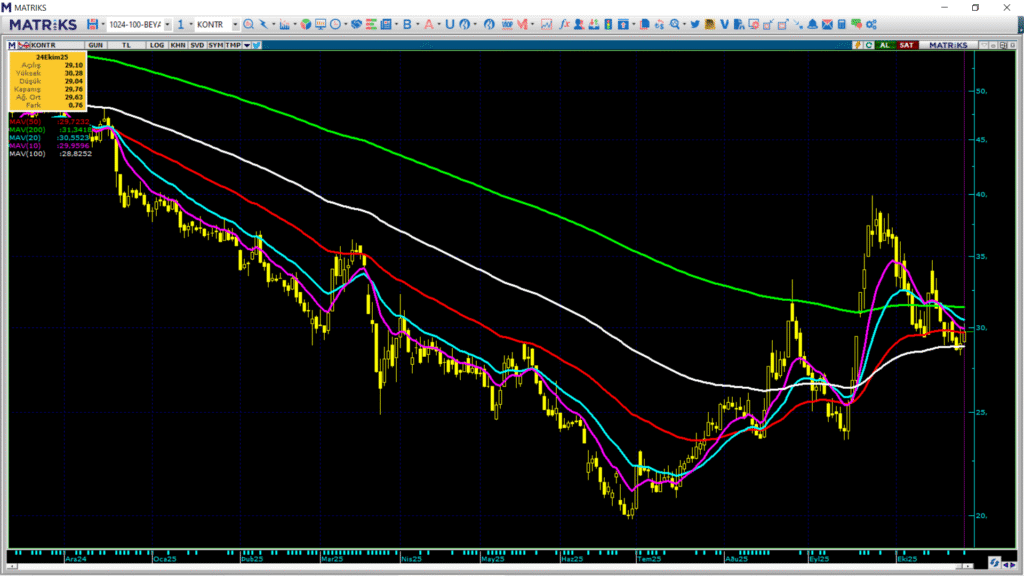1024x576 pixels.
Task: Open the KONTR symbol dropdown
Action: [x=235, y=24]
